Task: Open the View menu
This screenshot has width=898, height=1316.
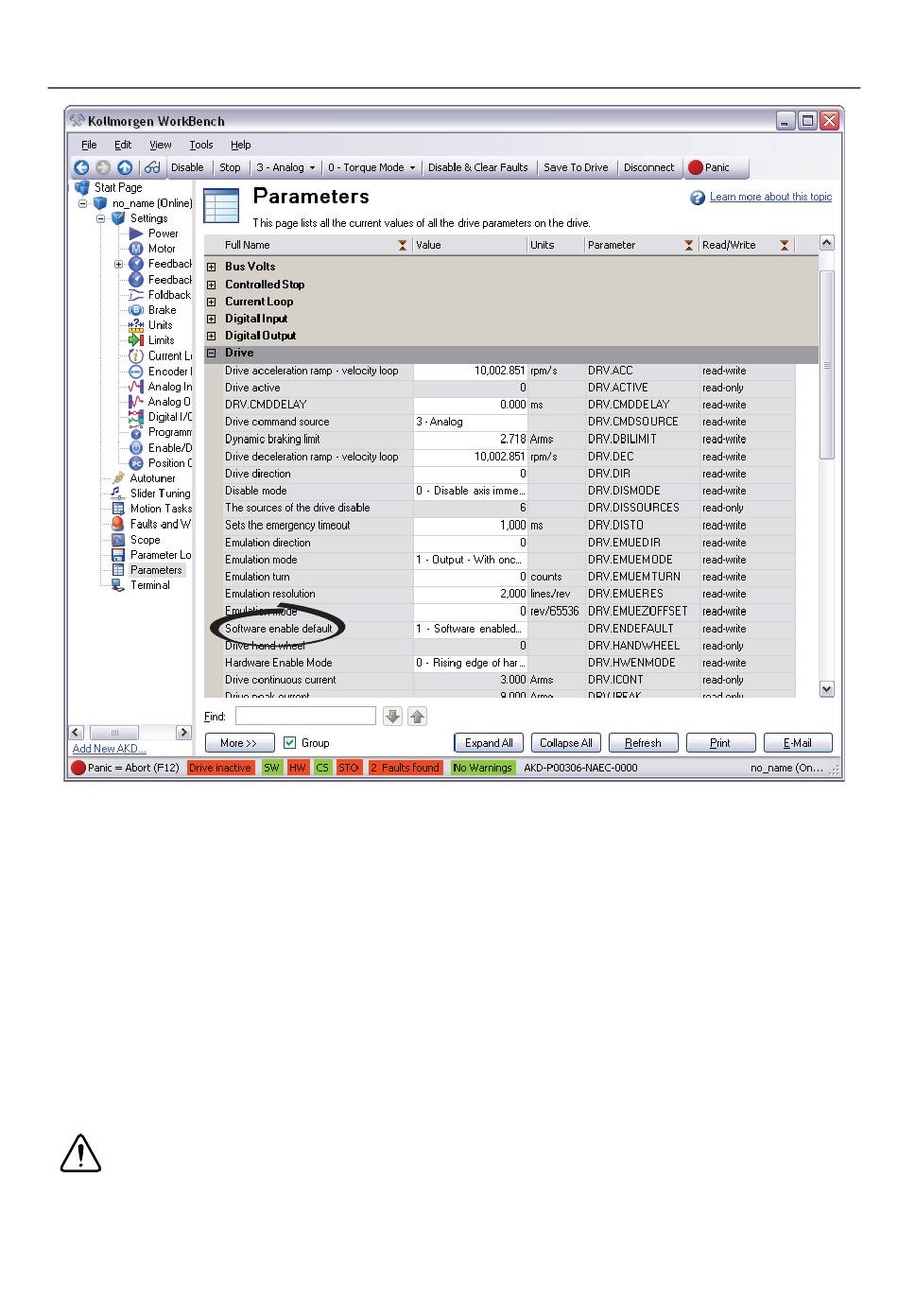Action: click(161, 145)
